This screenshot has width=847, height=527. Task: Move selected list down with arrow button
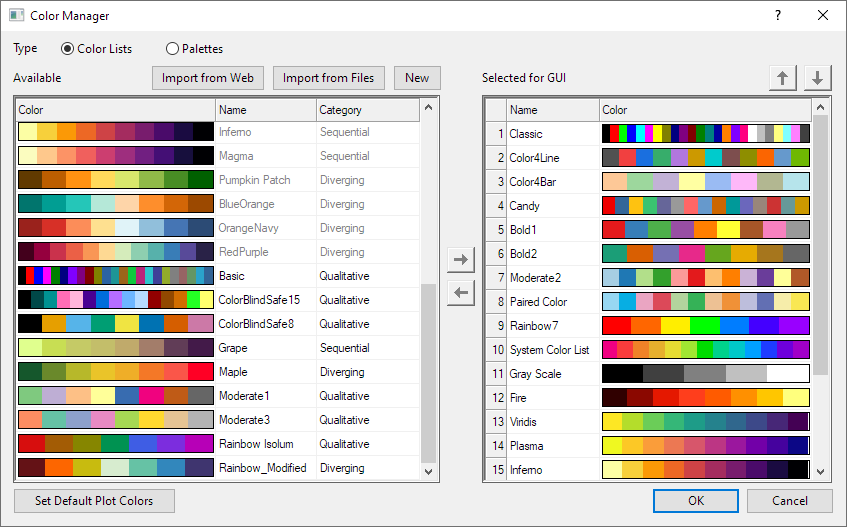pos(817,78)
